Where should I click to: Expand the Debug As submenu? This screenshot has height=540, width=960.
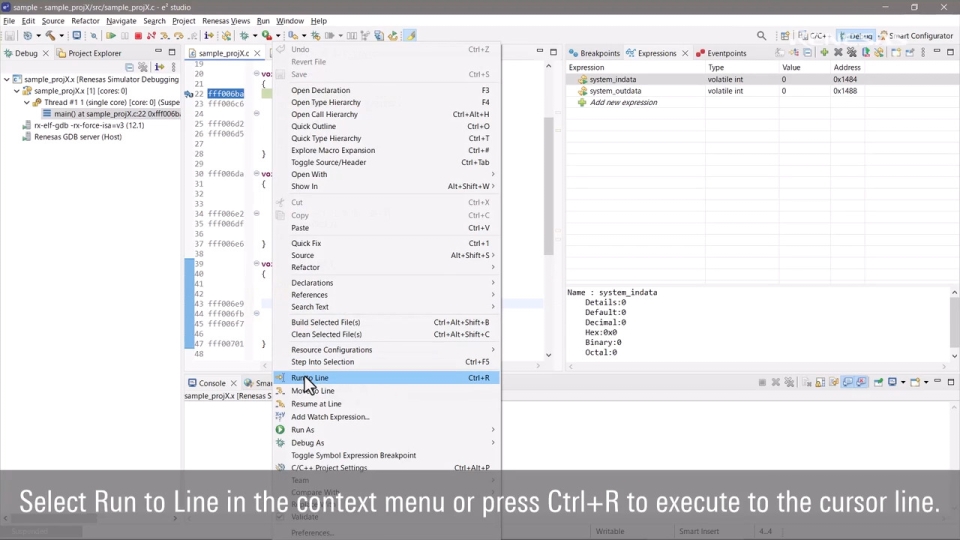point(387,443)
